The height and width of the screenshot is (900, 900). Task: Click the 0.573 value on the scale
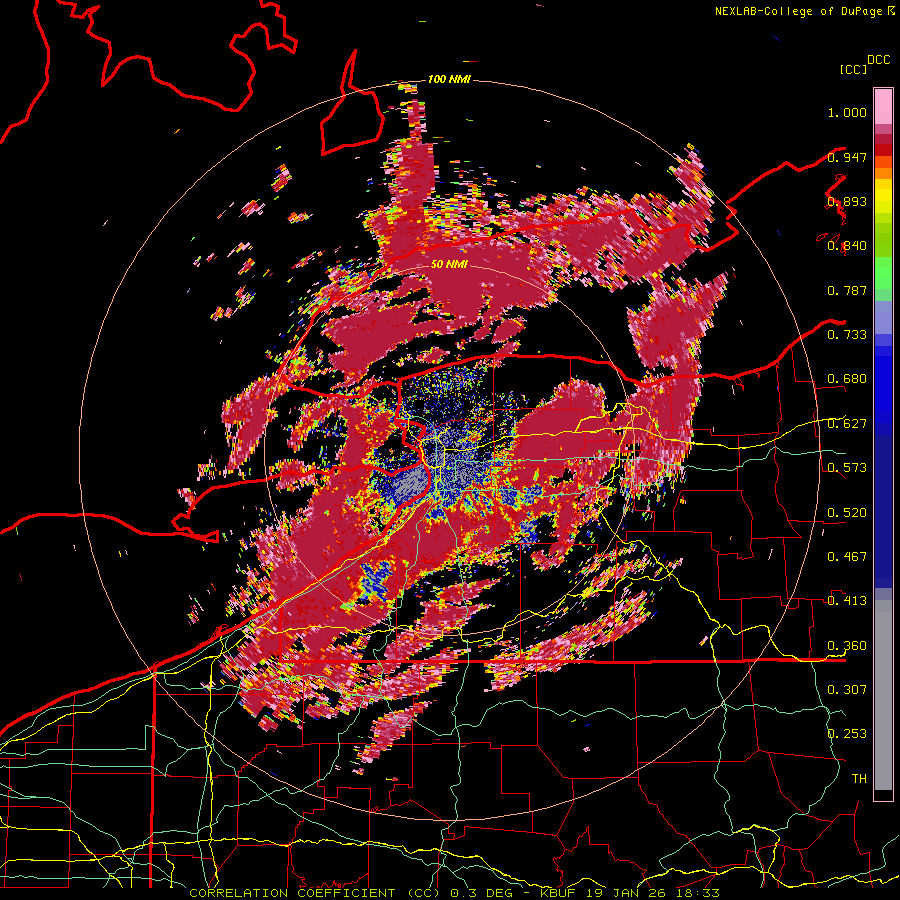[x=847, y=467]
